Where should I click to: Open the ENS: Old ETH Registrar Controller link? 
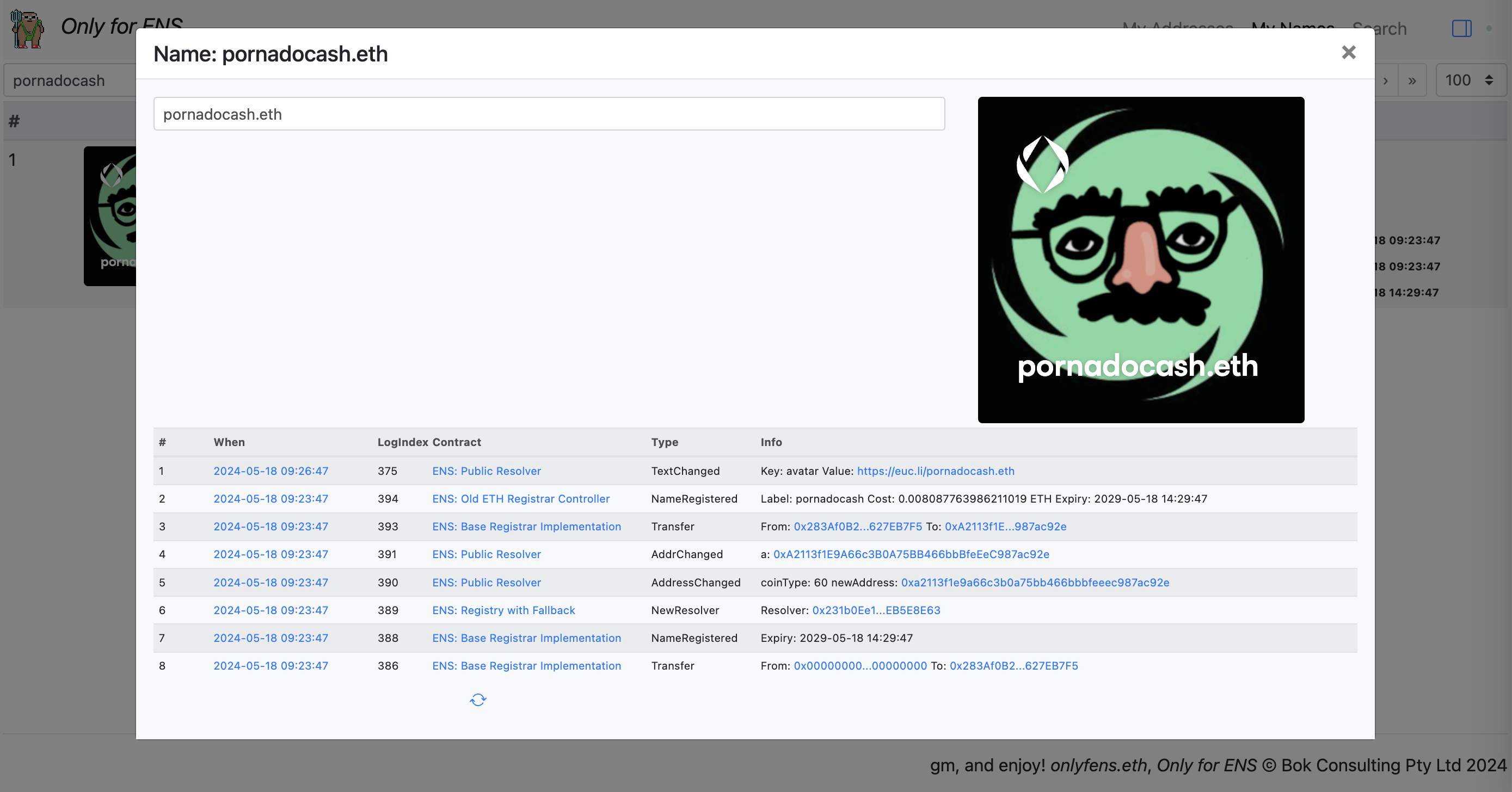(521, 499)
